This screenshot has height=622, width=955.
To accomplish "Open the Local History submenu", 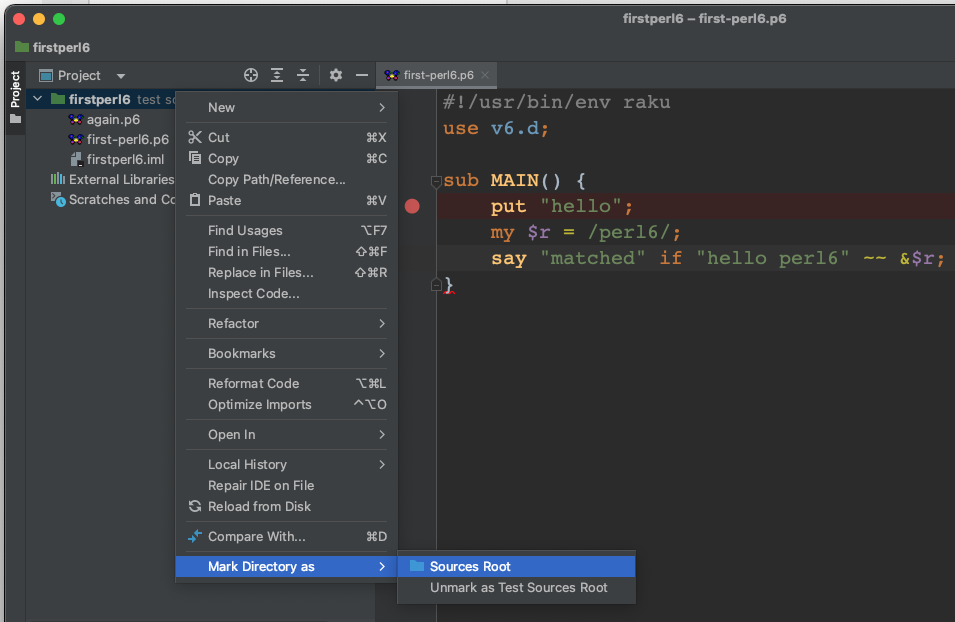I will click(x=286, y=464).
